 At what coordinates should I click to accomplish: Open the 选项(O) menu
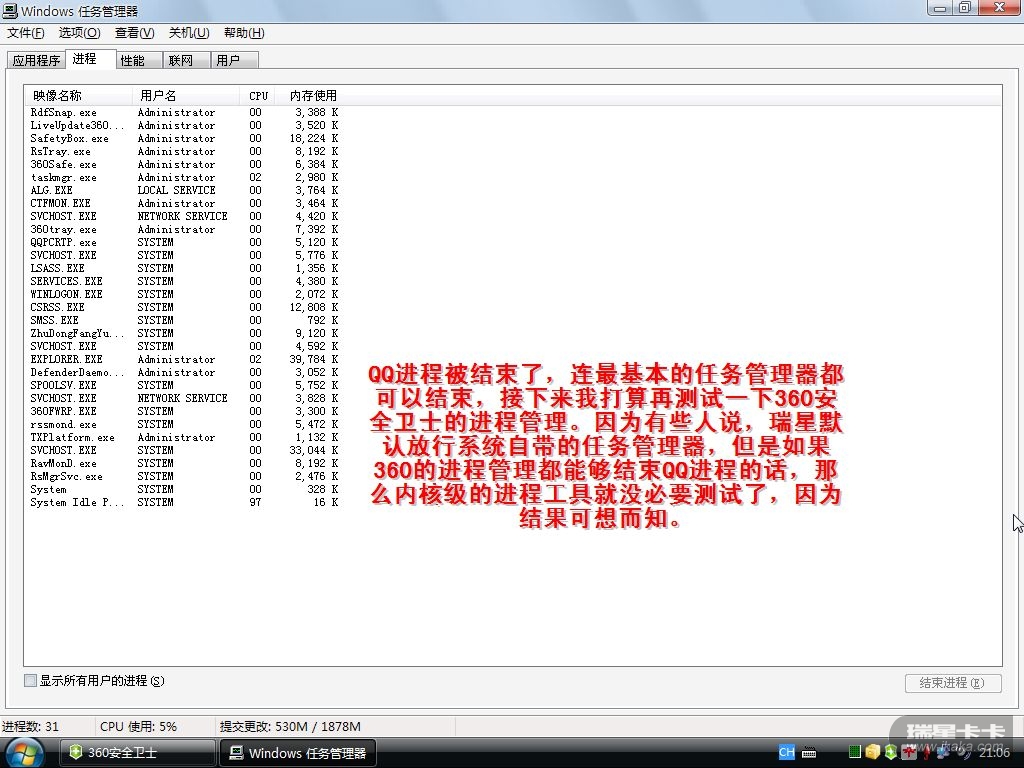click(79, 33)
